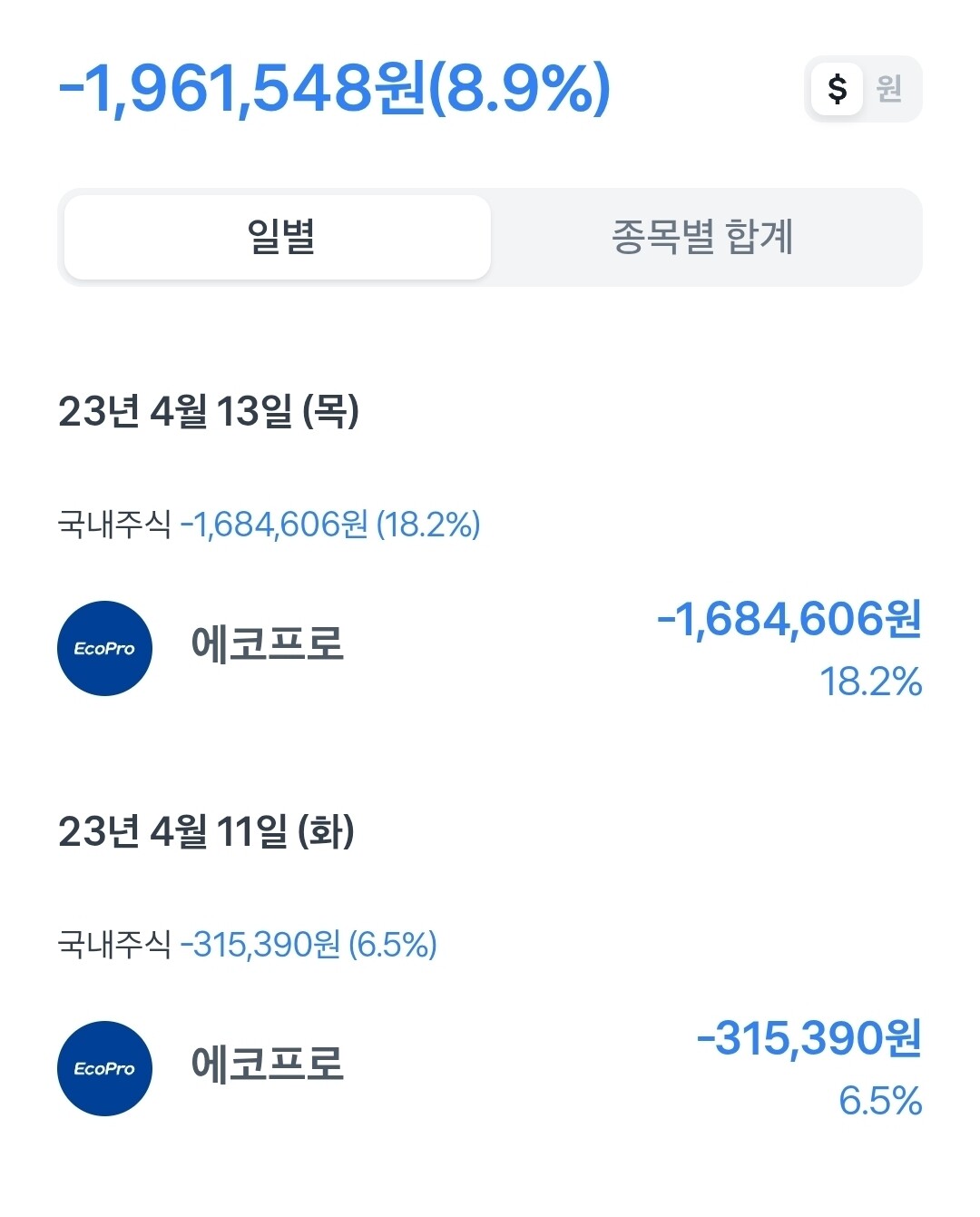
Task: Click 국내주식 label in the April 11 section
Action: point(114,945)
